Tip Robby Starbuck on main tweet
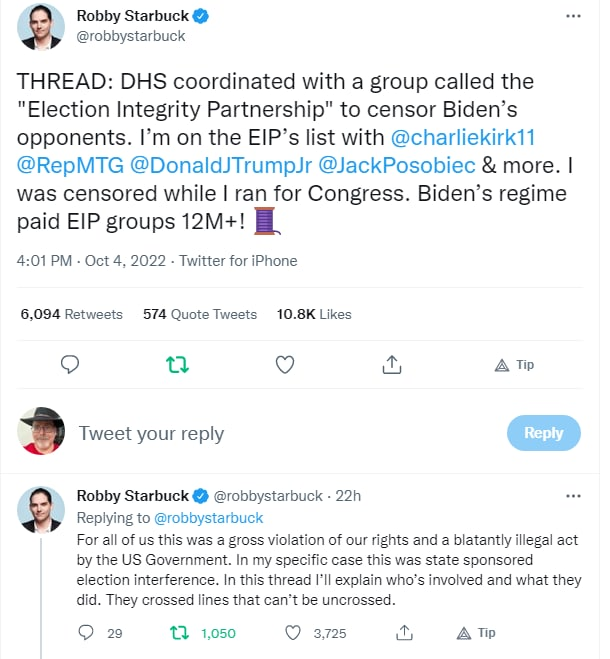This screenshot has height=659, width=610. [x=514, y=365]
